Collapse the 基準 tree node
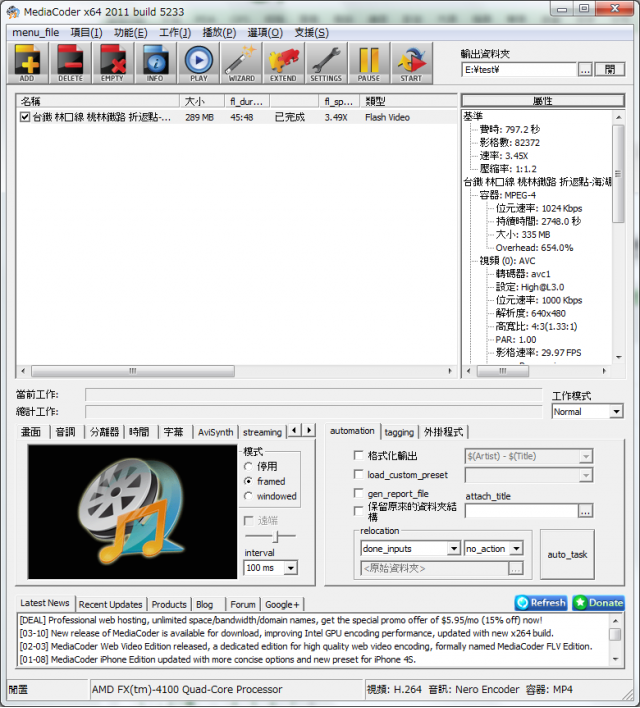The image size is (640, 708). click(473, 116)
